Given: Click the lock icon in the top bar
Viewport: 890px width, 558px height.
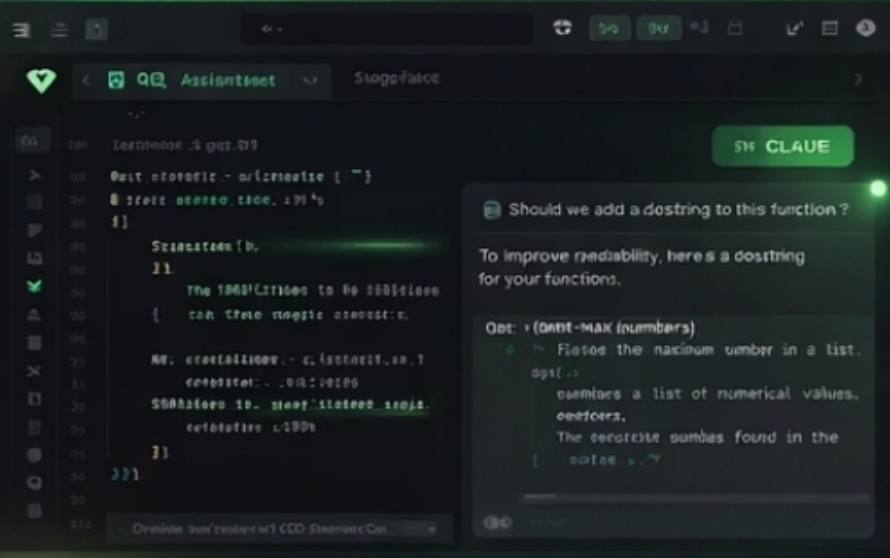Looking at the screenshot, I should (x=735, y=27).
